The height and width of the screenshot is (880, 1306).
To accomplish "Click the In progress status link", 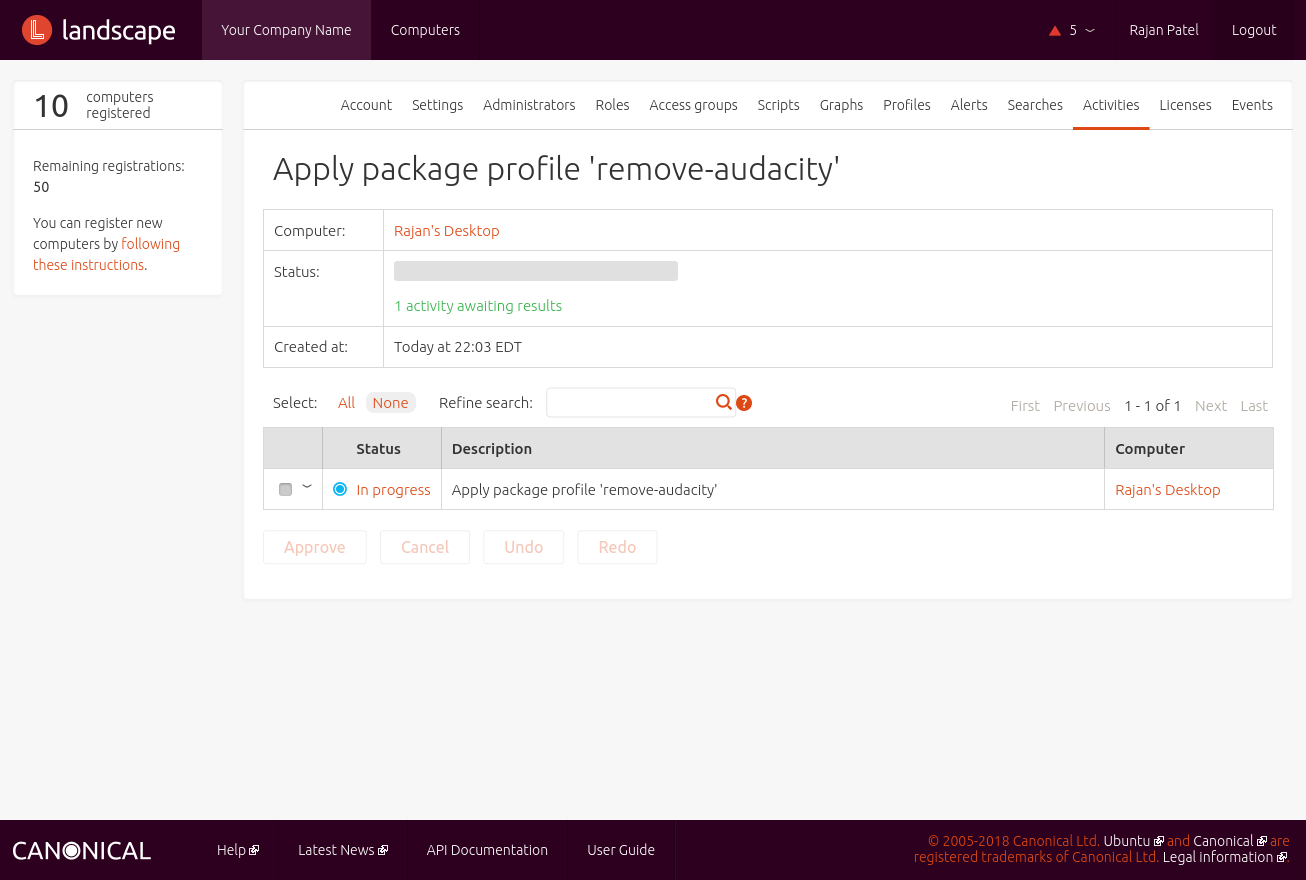I will [393, 490].
